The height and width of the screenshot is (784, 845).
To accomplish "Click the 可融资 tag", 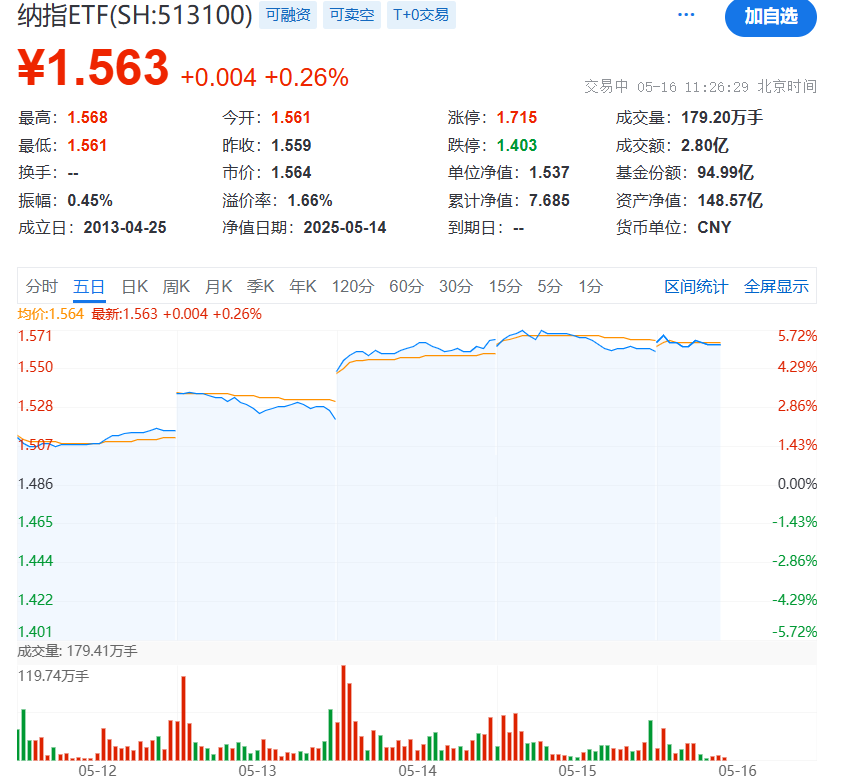I will 288,15.
